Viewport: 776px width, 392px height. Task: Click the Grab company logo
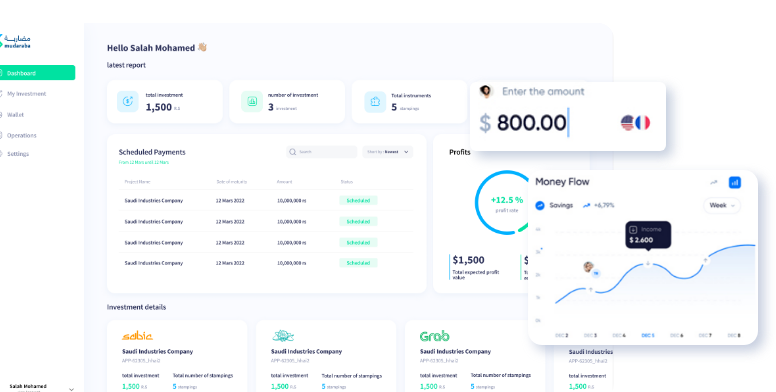pos(435,336)
